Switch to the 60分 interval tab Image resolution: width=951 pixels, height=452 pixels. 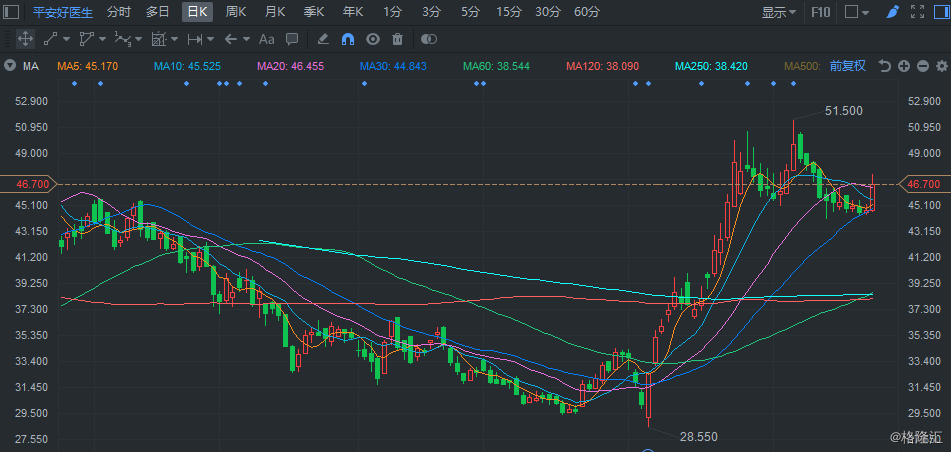pos(586,12)
